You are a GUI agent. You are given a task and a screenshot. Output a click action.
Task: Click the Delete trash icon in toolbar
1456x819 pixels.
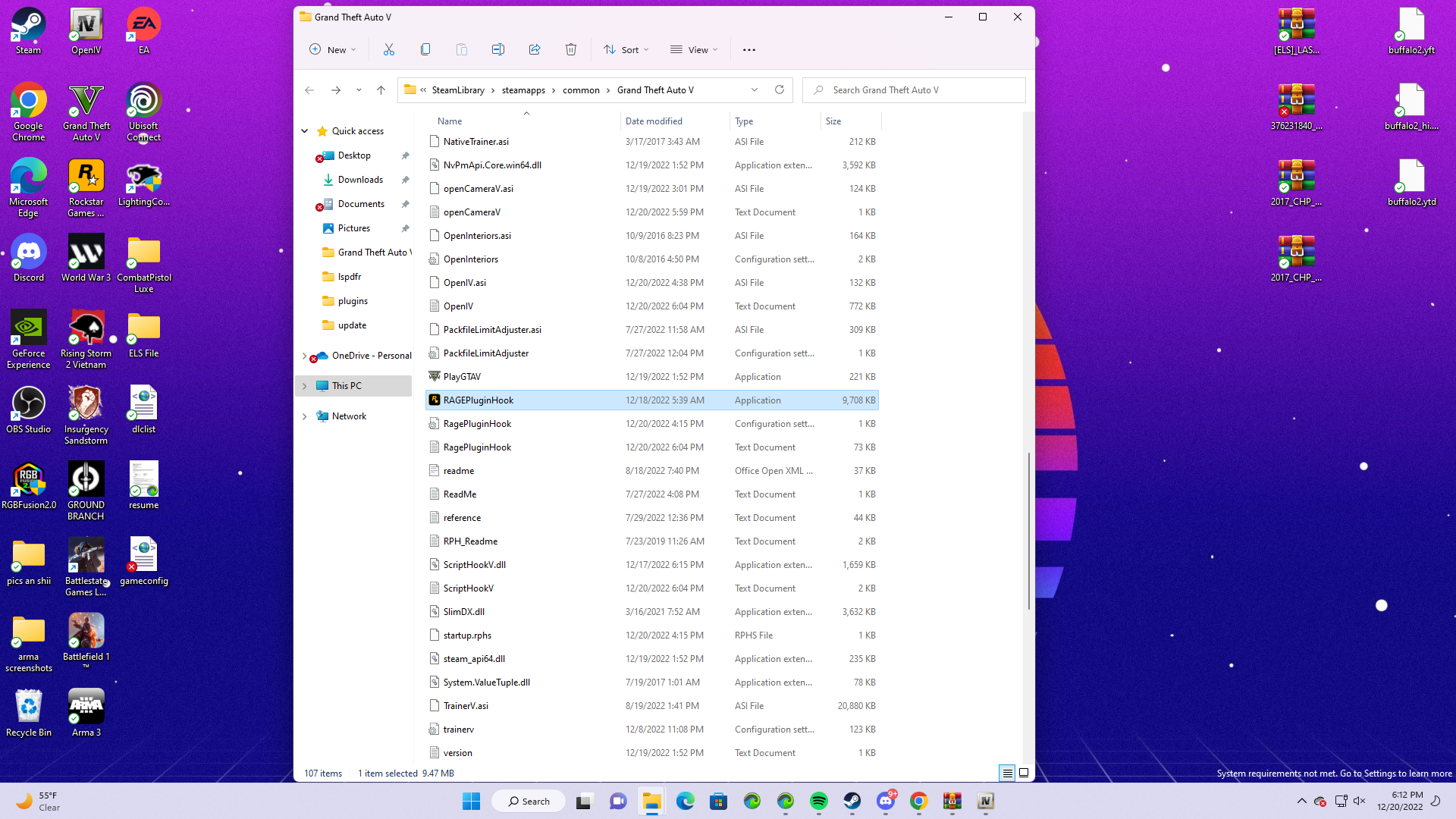tap(571, 50)
